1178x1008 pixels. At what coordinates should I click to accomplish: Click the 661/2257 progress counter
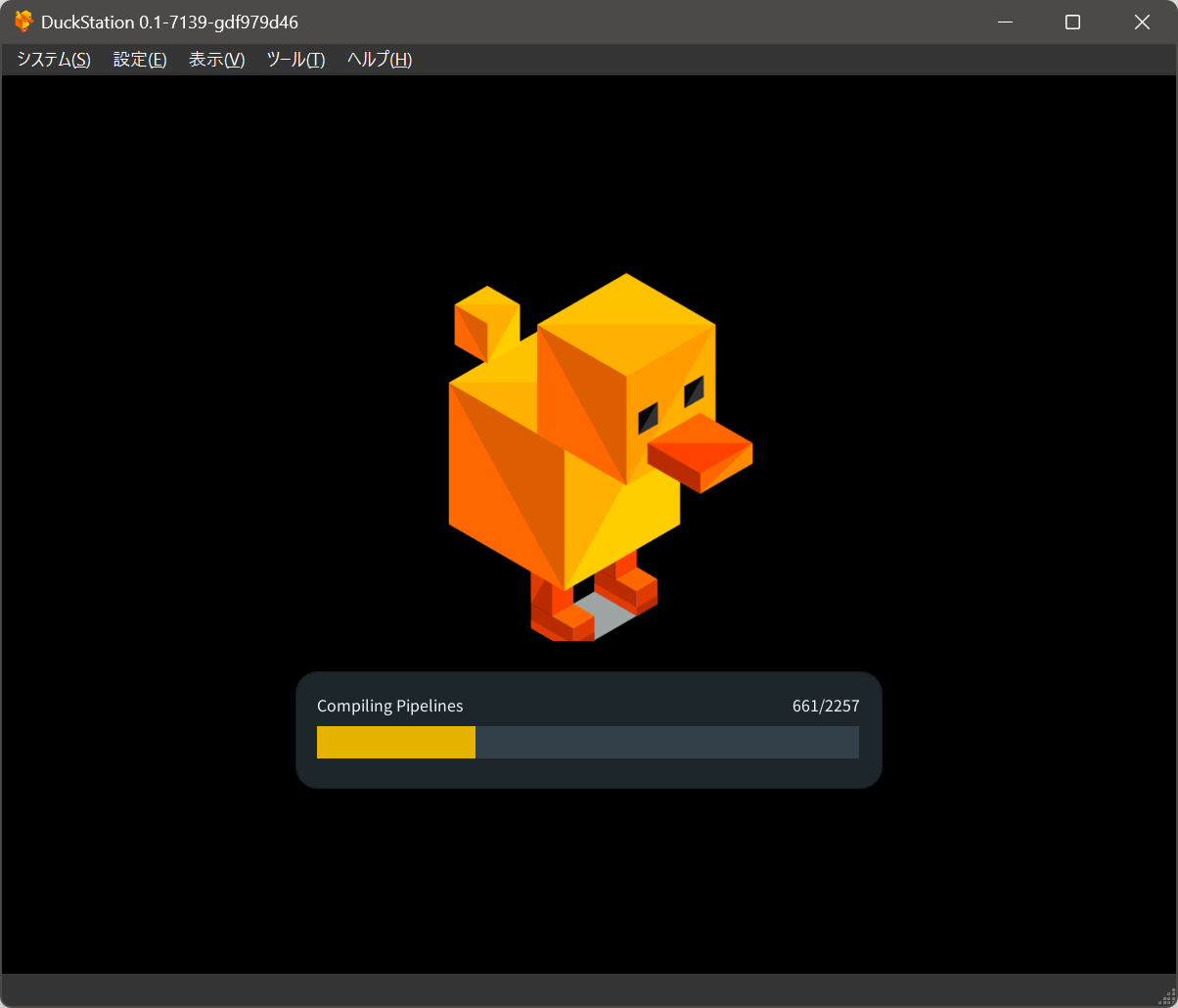pos(826,706)
